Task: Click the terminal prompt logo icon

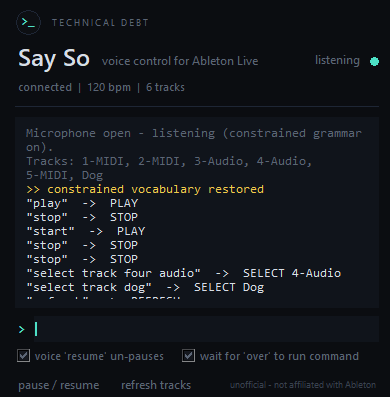Action: pyautogui.click(x=28, y=23)
